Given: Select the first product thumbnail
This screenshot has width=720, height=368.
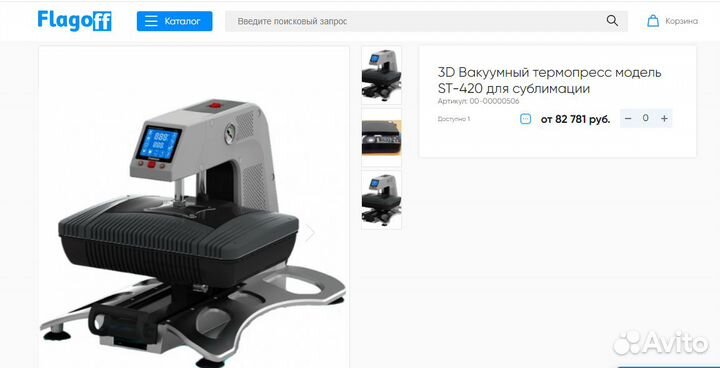Looking at the screenshot, I should (x=381, y=75).
